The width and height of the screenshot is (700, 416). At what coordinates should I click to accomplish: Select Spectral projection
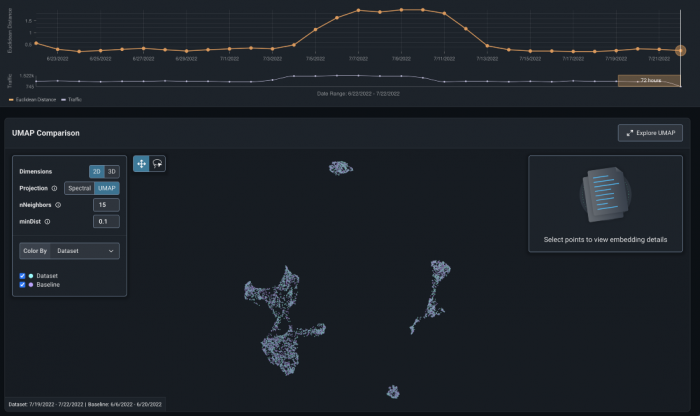point(79,188)
